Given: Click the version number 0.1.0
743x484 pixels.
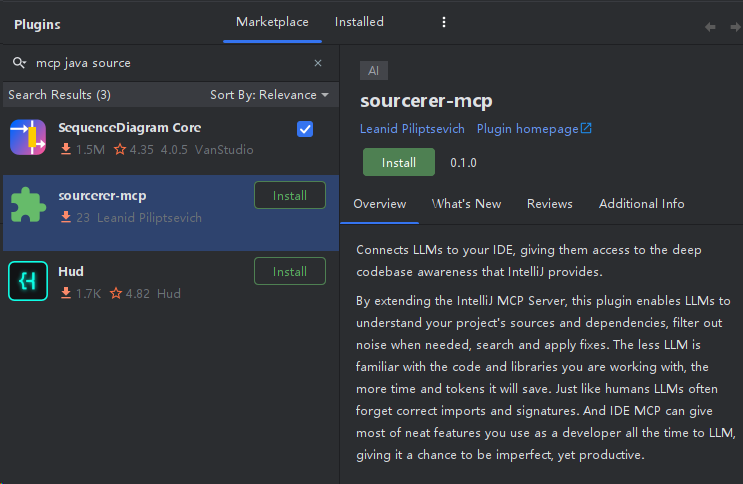Looking at the screenshot, I should [x=463, y=163].
